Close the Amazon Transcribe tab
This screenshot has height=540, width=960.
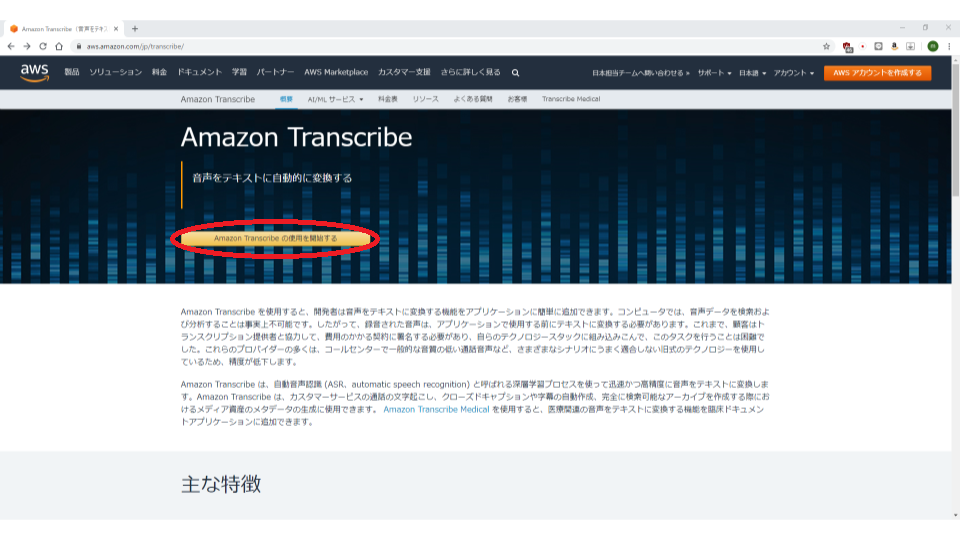tap(116, 29)
